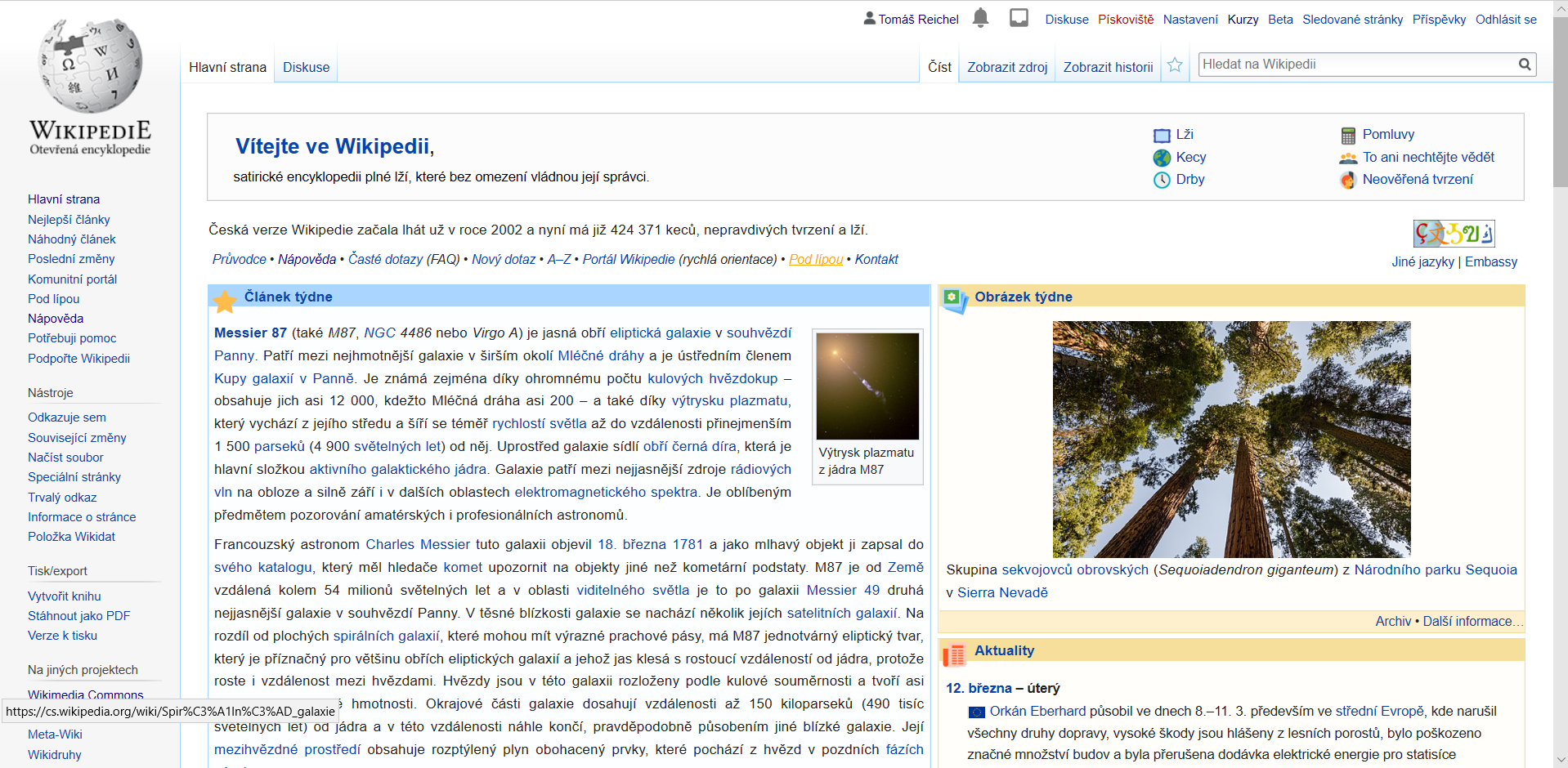Open Verze k tisku link

(x=62, y=636)
